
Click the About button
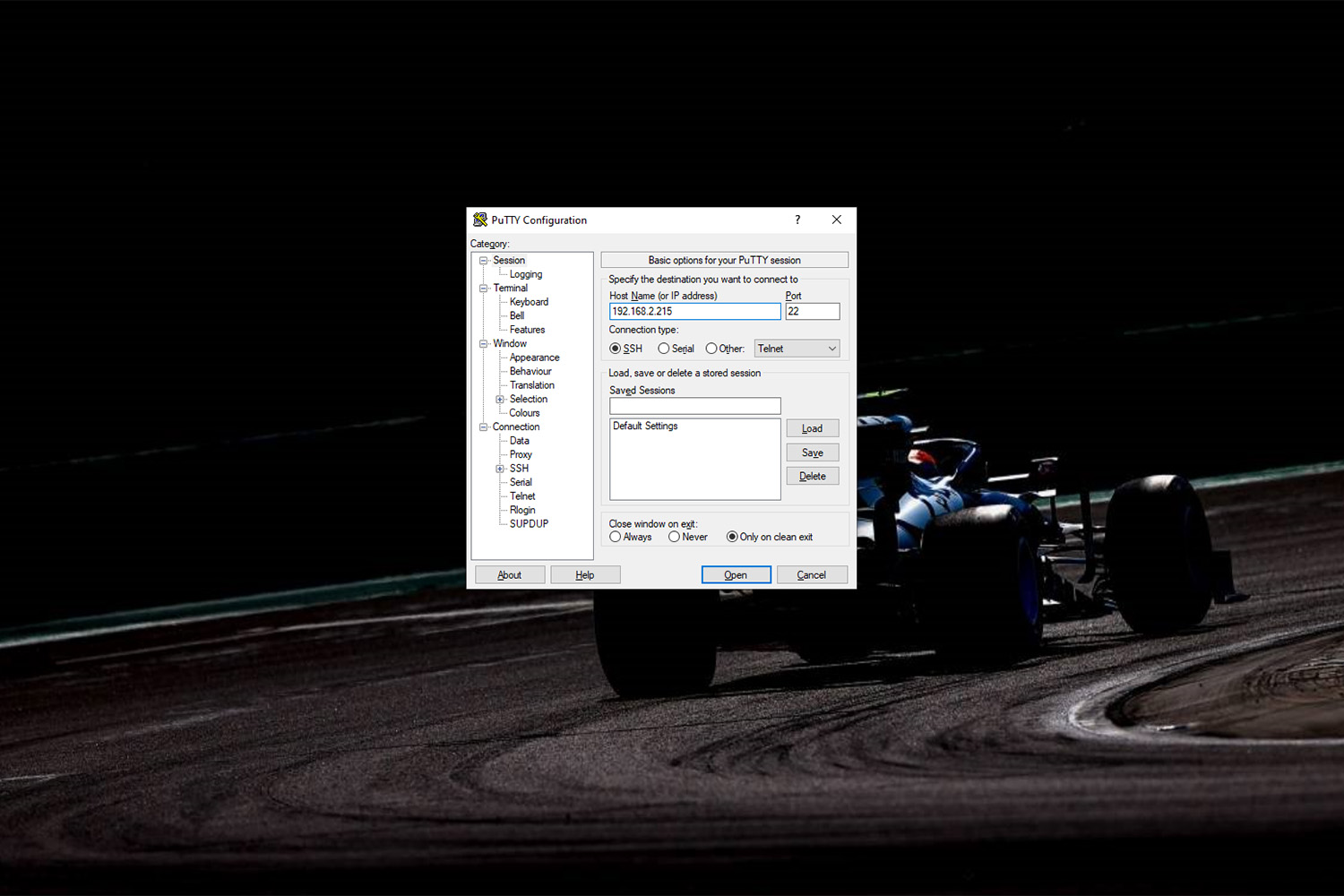coord(510,575)
